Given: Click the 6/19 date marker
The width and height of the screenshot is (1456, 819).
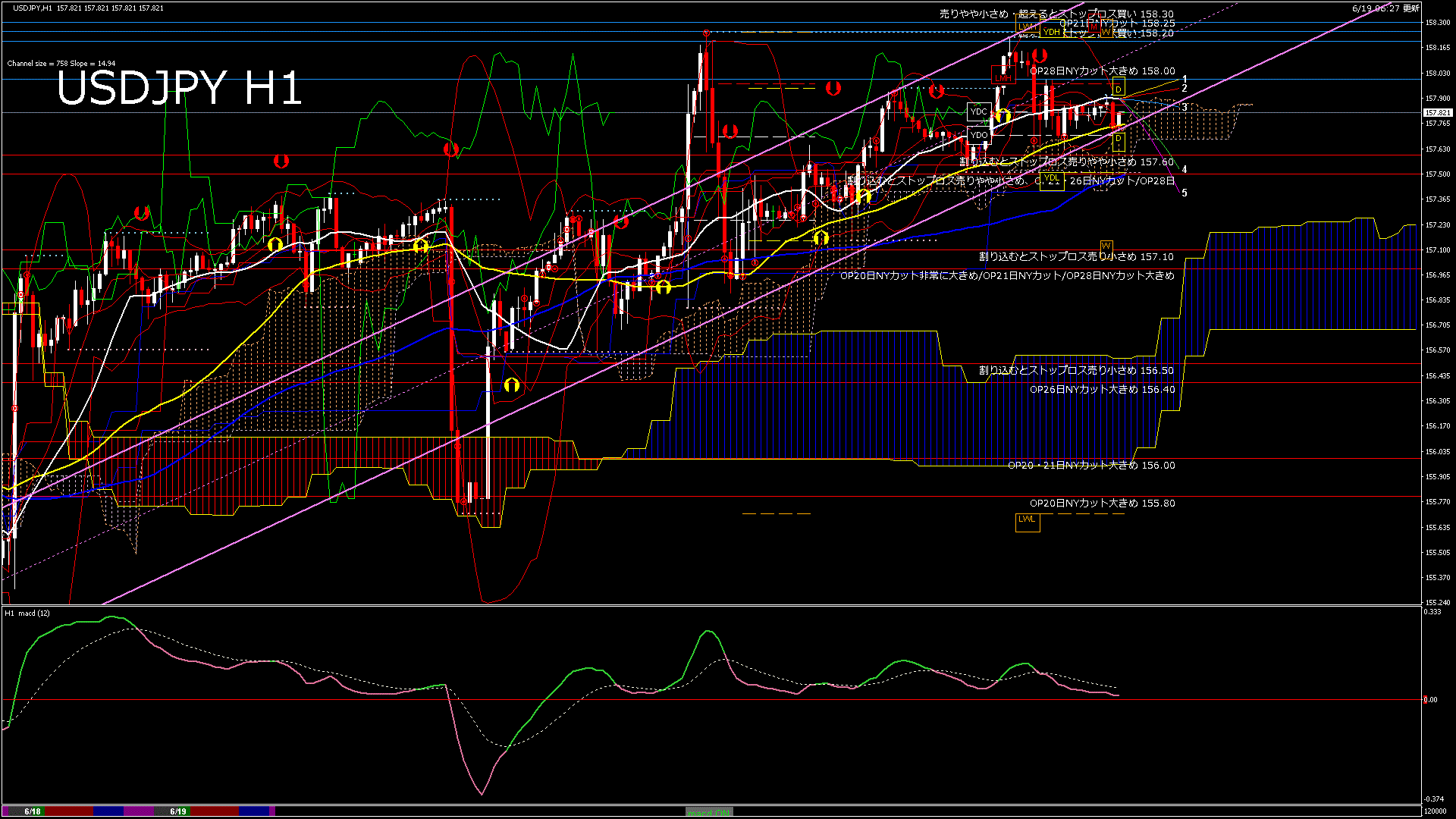Looking at the screenshot, I should [x=178, y=811].
